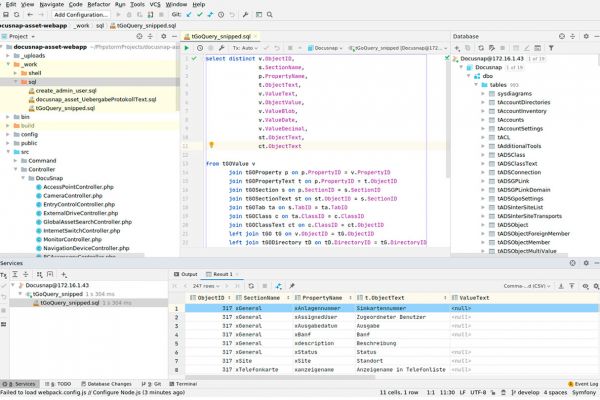Refresh the database tree
600x400 pixels.
click(x=482, y=47)
